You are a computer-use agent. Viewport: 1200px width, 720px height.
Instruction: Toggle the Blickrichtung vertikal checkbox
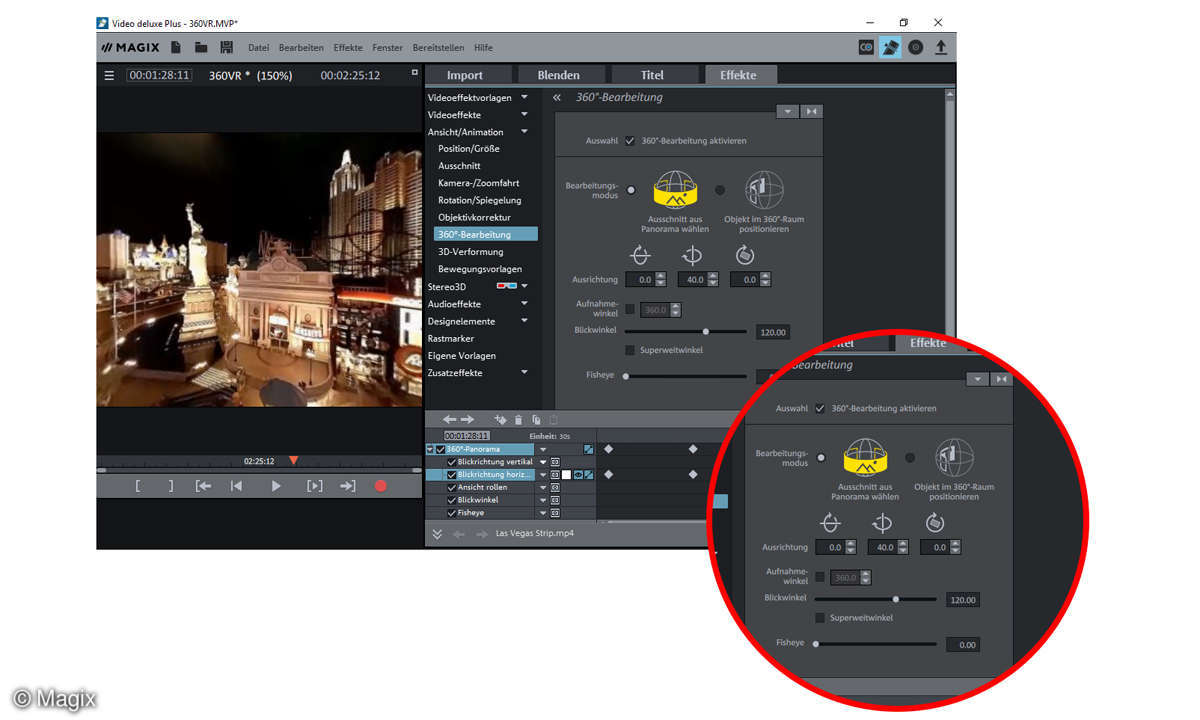pyautogui.click(x=452, y=462)
